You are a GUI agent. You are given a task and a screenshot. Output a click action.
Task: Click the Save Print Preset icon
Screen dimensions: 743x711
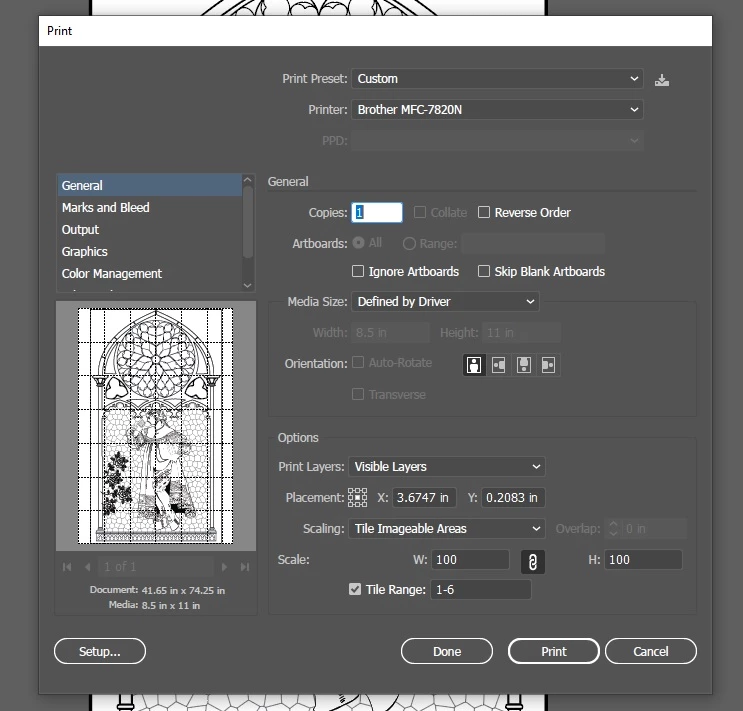pyautogui.click(x=662, y=80)
